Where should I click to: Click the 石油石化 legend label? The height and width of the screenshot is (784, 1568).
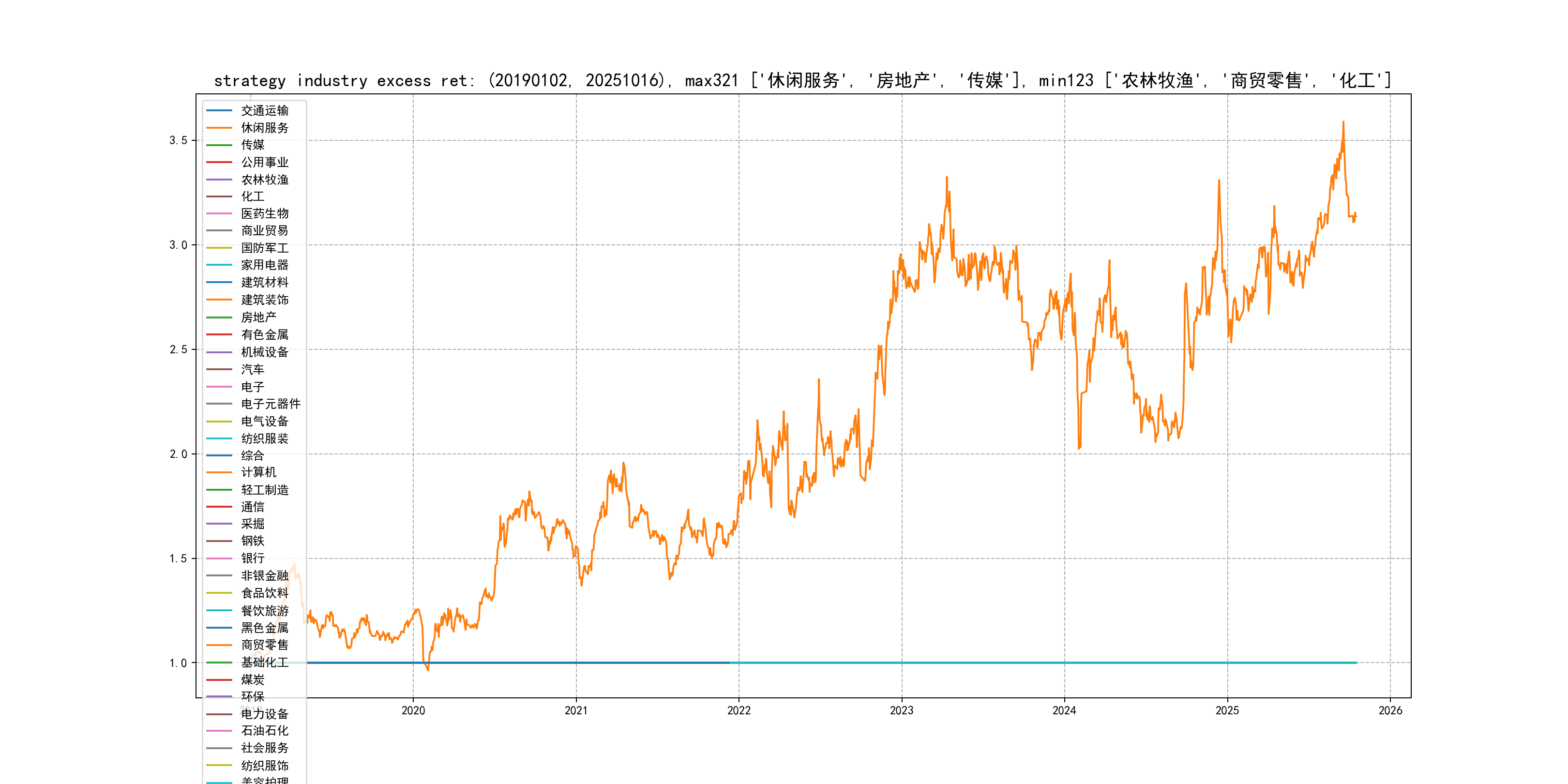[x=264, y=730]
